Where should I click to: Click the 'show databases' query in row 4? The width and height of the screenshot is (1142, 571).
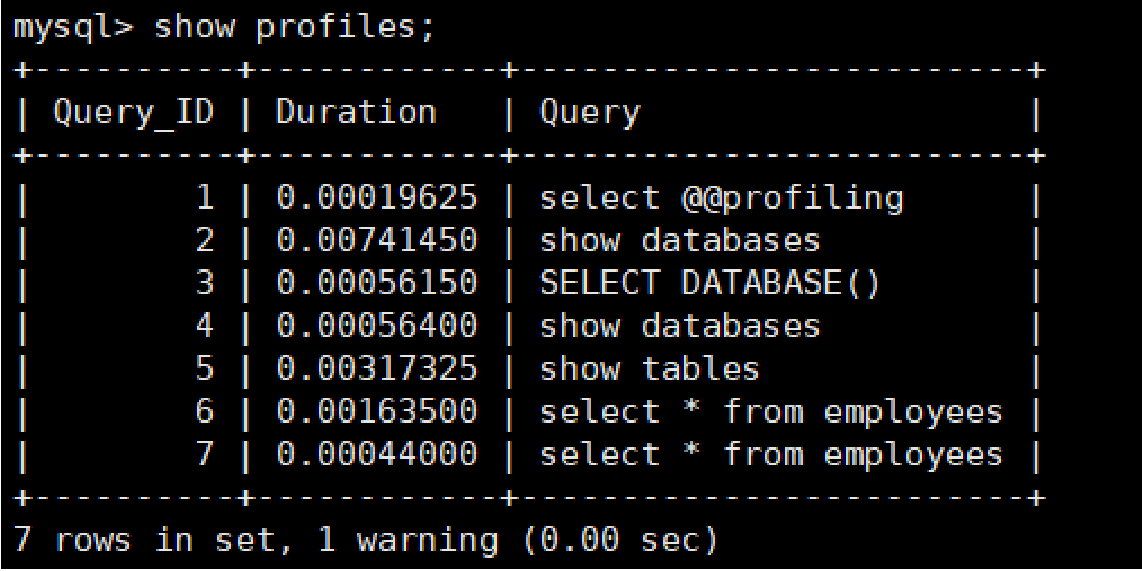[680, 326]
